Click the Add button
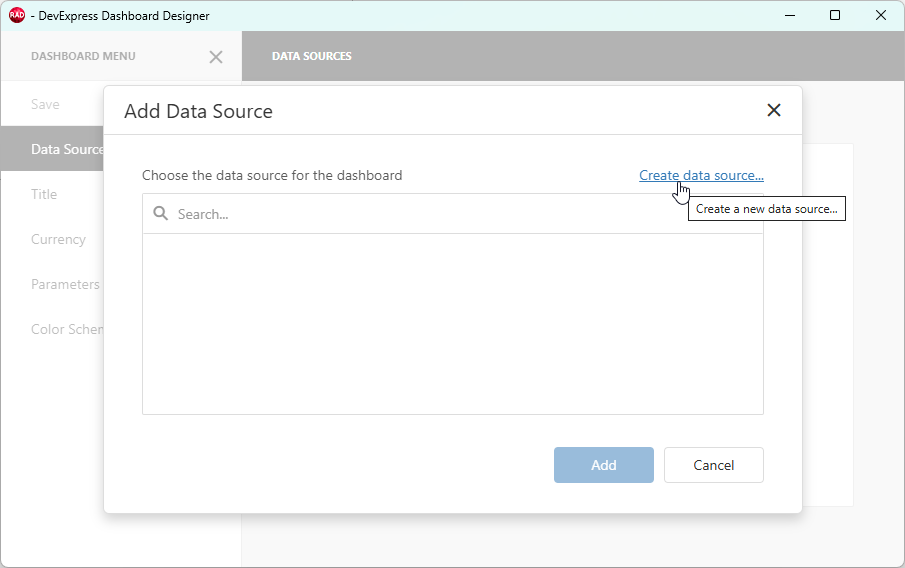This screenshot has width=905, height=568. click(x=604, y=465)
